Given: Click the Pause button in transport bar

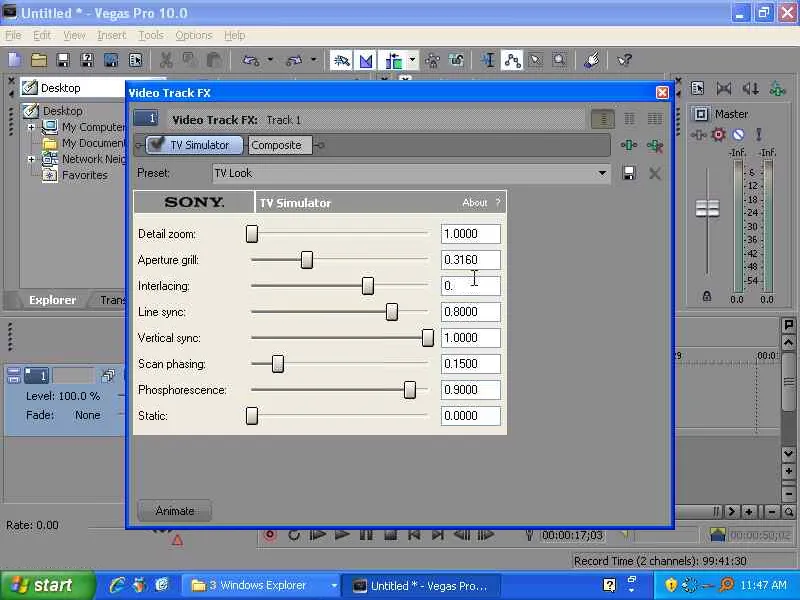Looking at the screenshot, I should (x=366, y=535).
